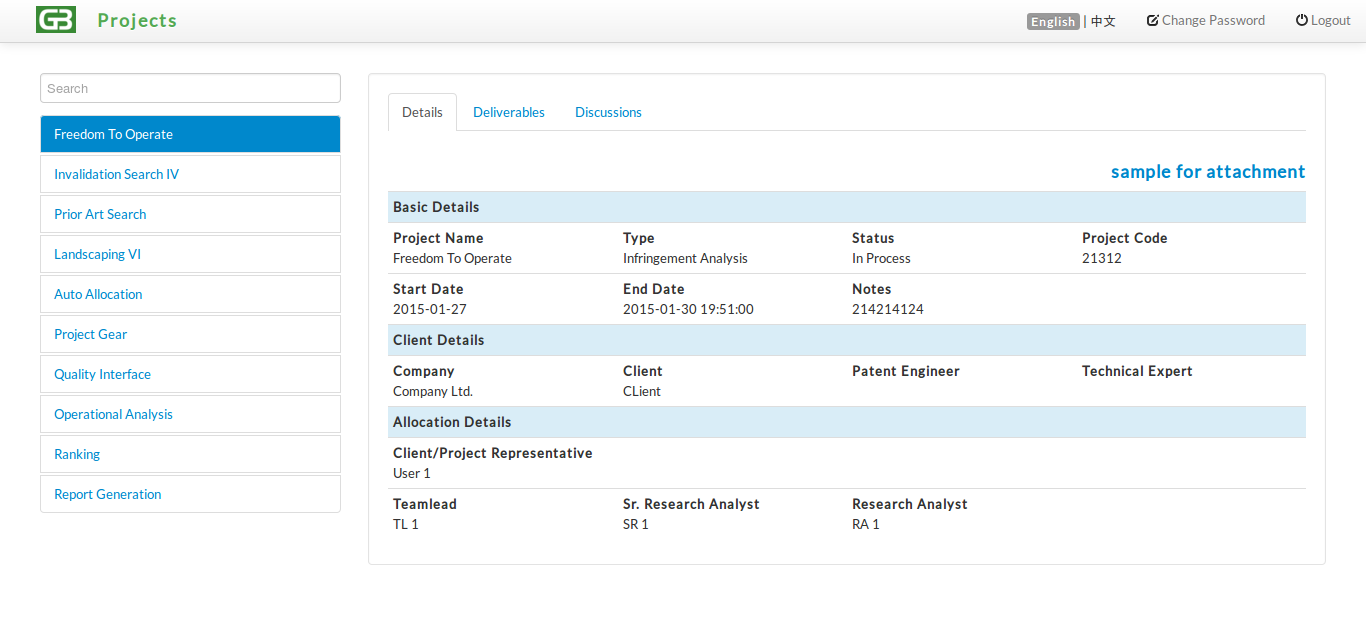Click the Company value 'Company Ltd.'
Viewport: 1366px width, 639px height.
433,391
